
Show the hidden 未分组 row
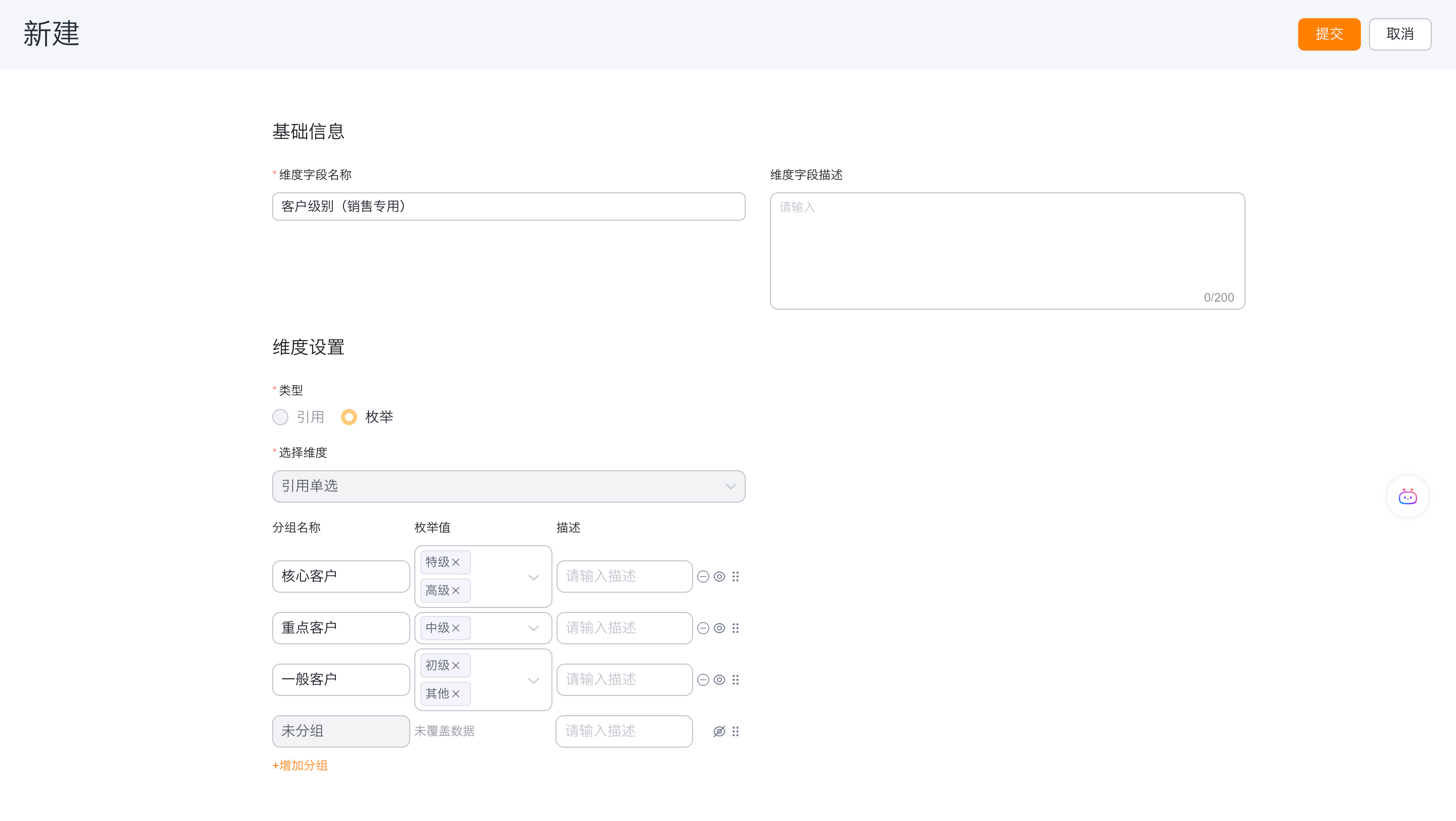tap(719, 732)
